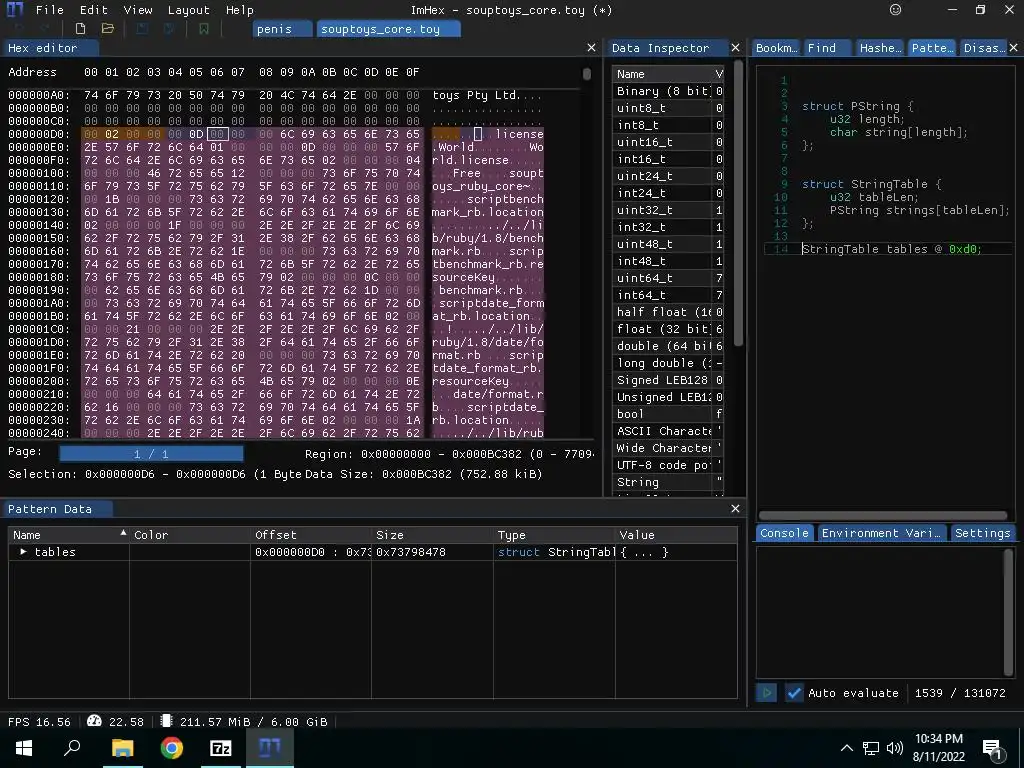Switch to the Disassembler tab
Image resolution: width=1024 pixels, height=768 pixels.
point(984,48)
